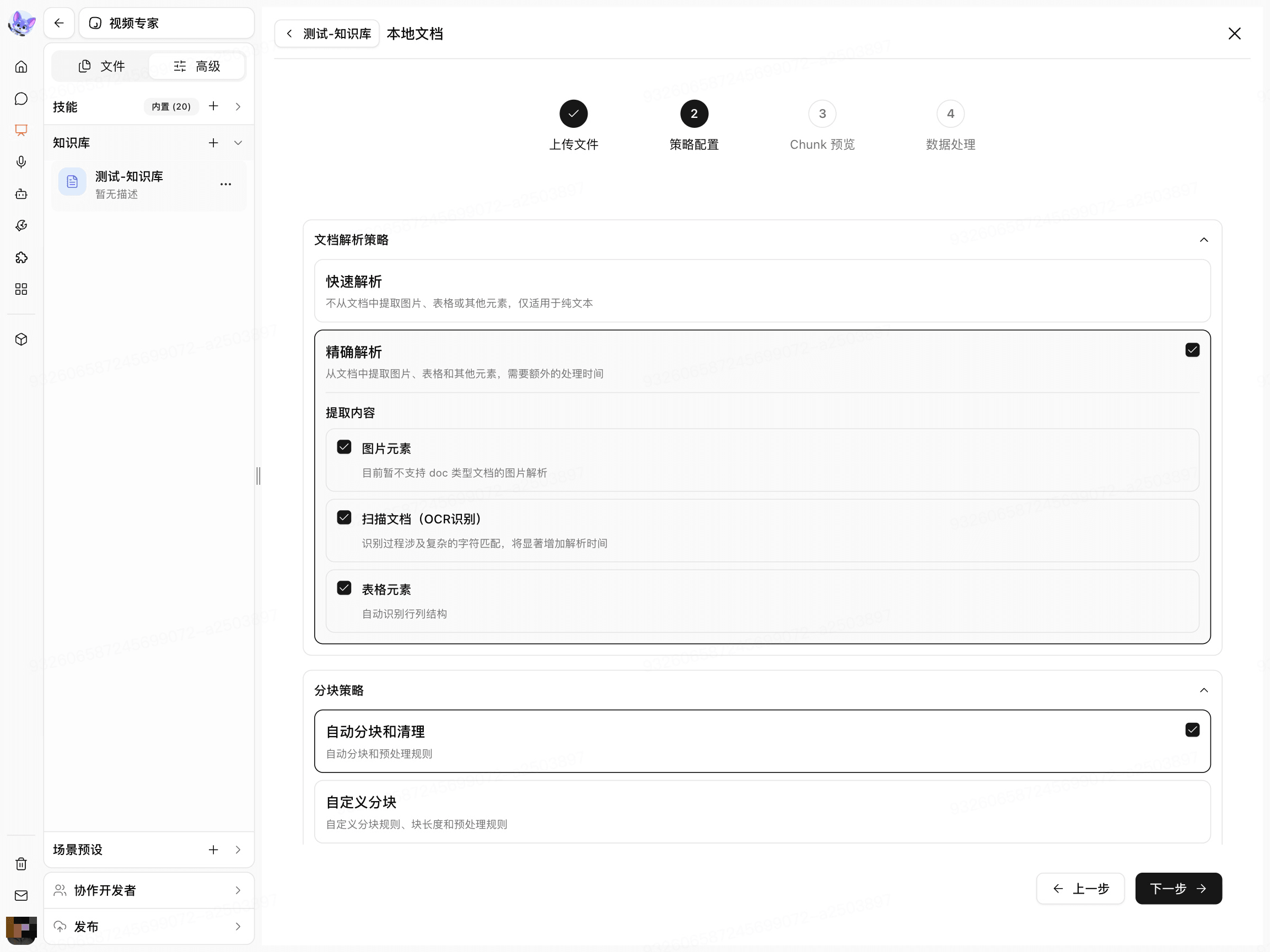This screenshot has width=1270, height=952.
Task: Open the four-squares grid icon
Action: (x=21, y=289)
